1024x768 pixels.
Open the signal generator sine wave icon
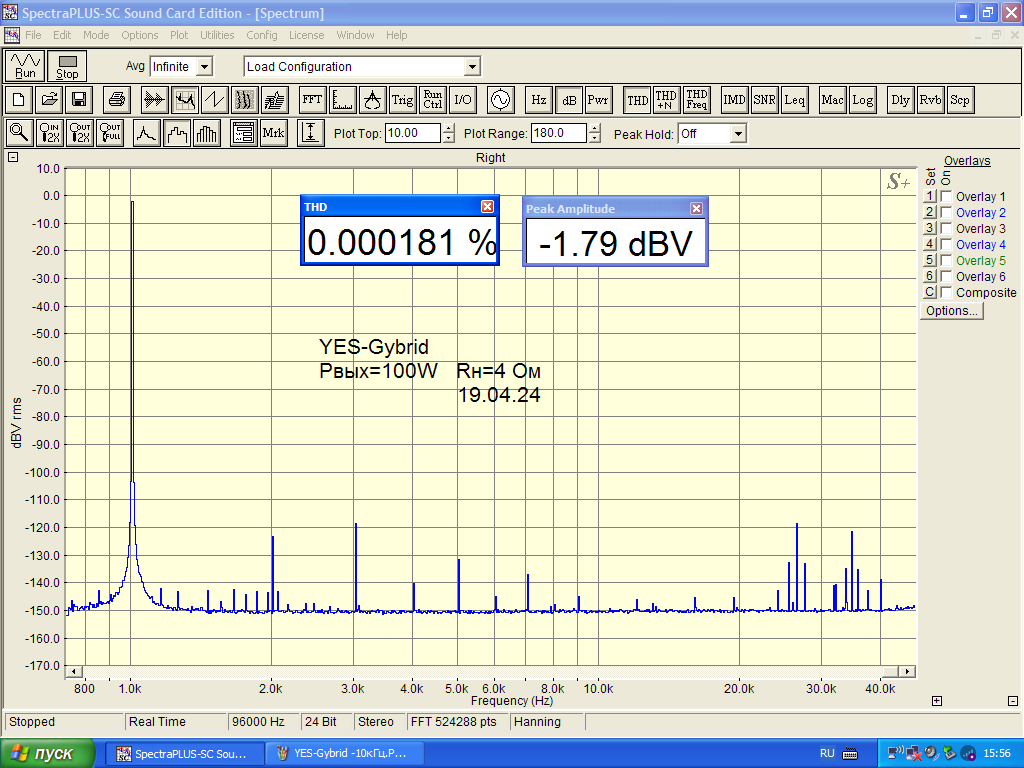point(500,100)
